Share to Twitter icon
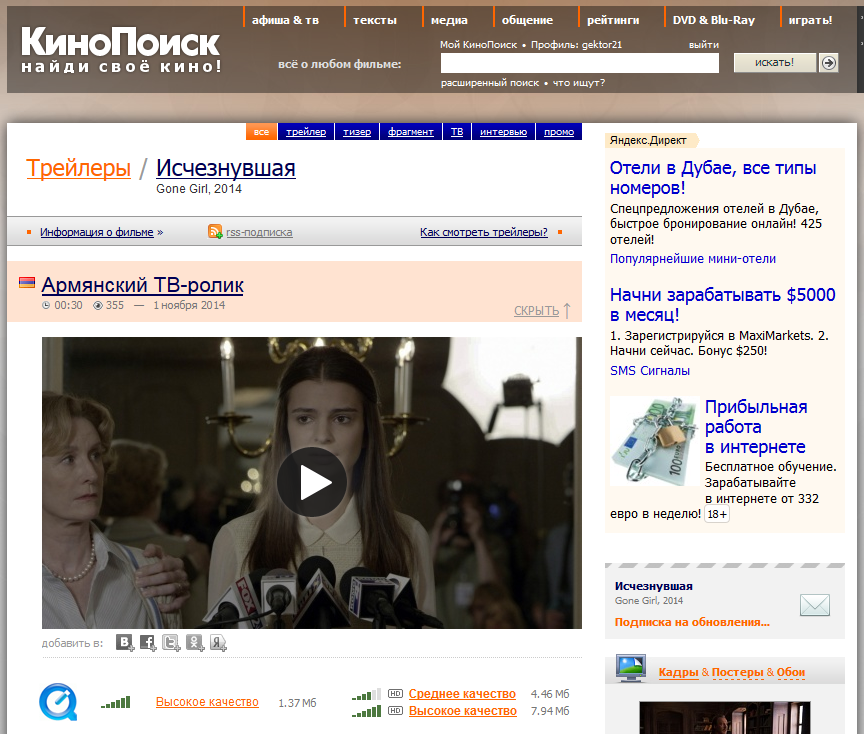This screenshot has width=864, height=734. (171, 643)
